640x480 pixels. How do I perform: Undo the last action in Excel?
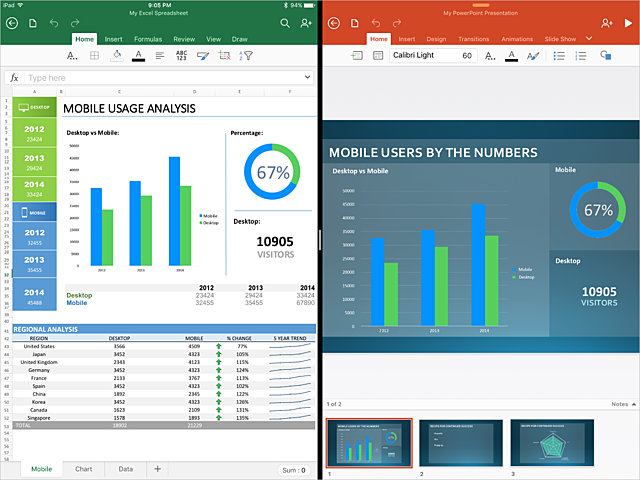click(53, 23)
